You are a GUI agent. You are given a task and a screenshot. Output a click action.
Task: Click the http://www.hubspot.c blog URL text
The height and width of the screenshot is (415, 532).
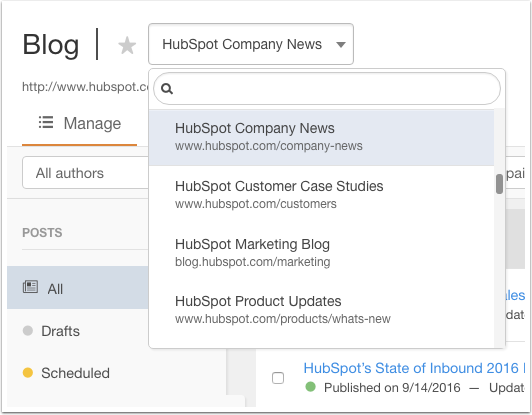pyautogui.click(x=85, y=87)
